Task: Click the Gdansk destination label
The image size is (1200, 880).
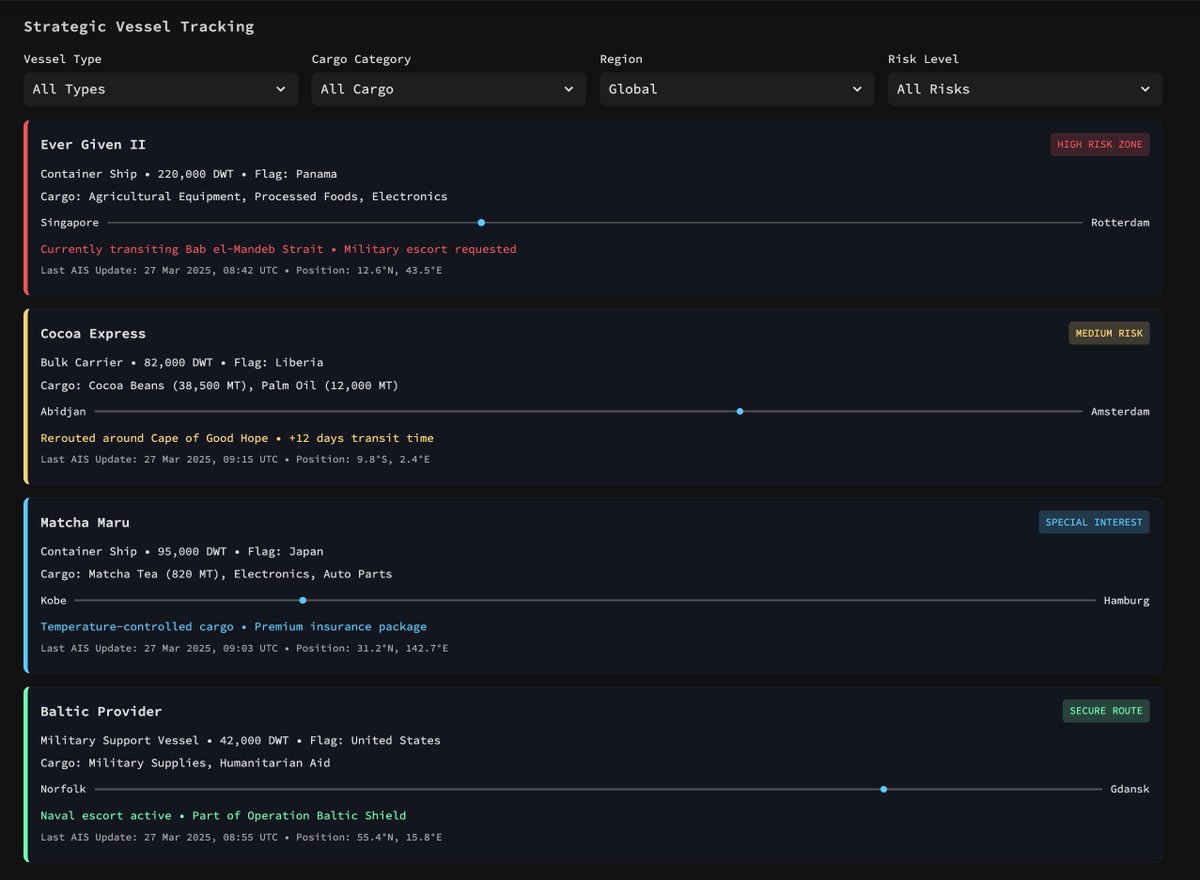Action: coord(1130,789)
